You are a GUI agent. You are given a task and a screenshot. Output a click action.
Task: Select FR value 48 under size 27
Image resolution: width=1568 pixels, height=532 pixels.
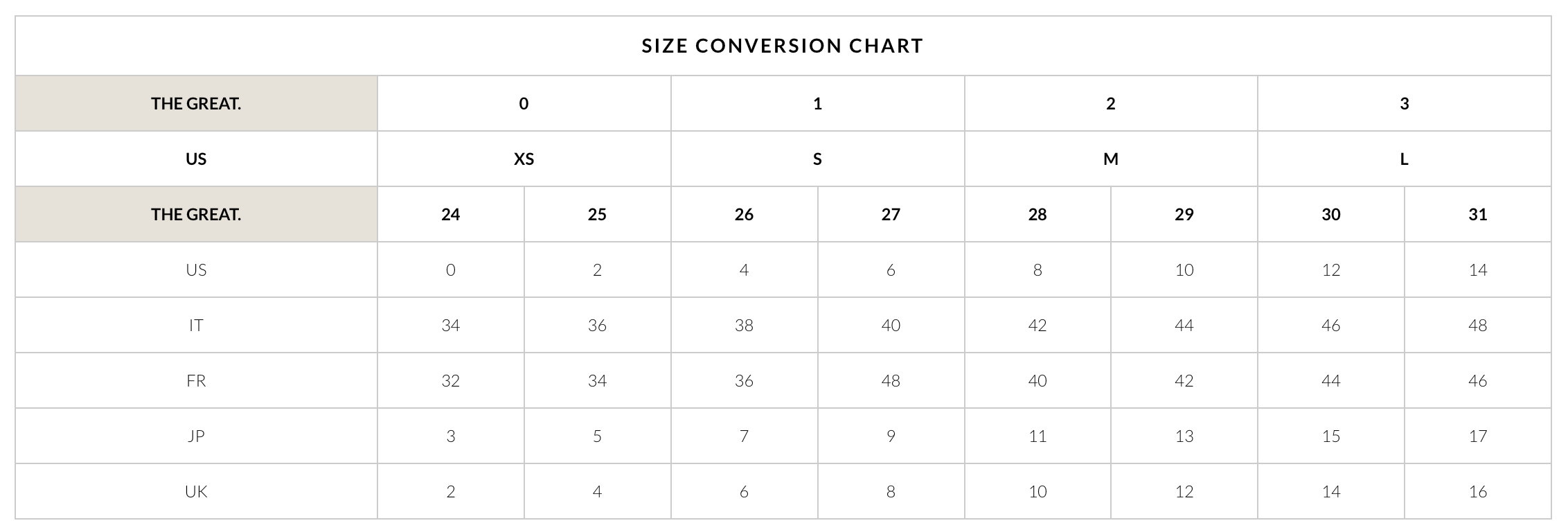[891, 380]
